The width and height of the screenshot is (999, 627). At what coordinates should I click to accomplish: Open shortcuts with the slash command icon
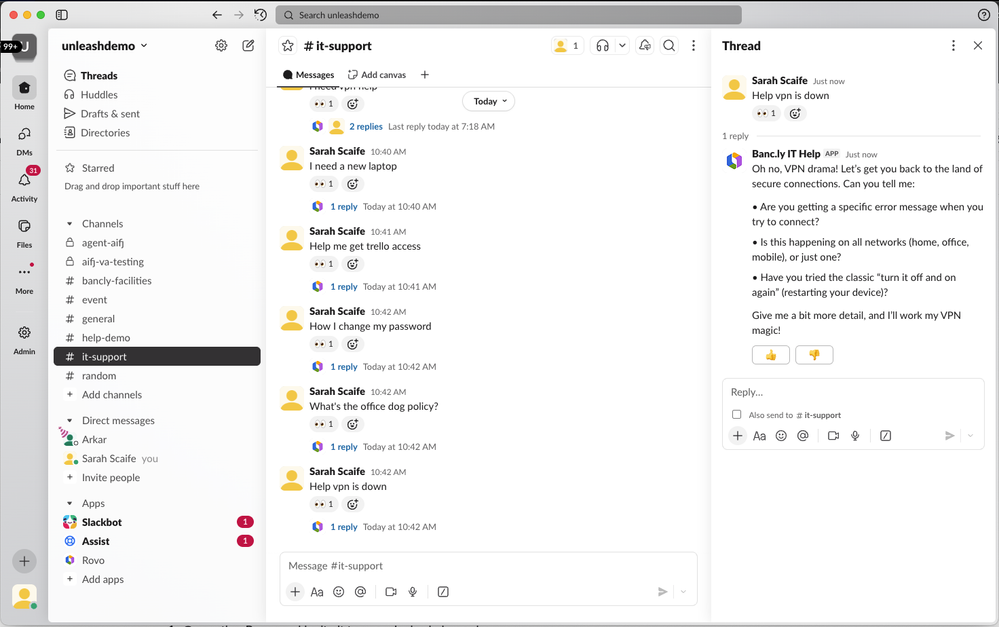click(x=442, y=592)
